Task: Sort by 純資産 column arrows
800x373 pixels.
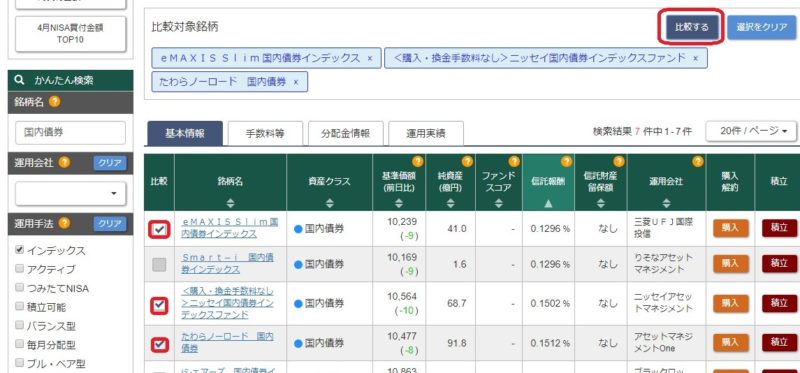Action: (x=450, y=203)
